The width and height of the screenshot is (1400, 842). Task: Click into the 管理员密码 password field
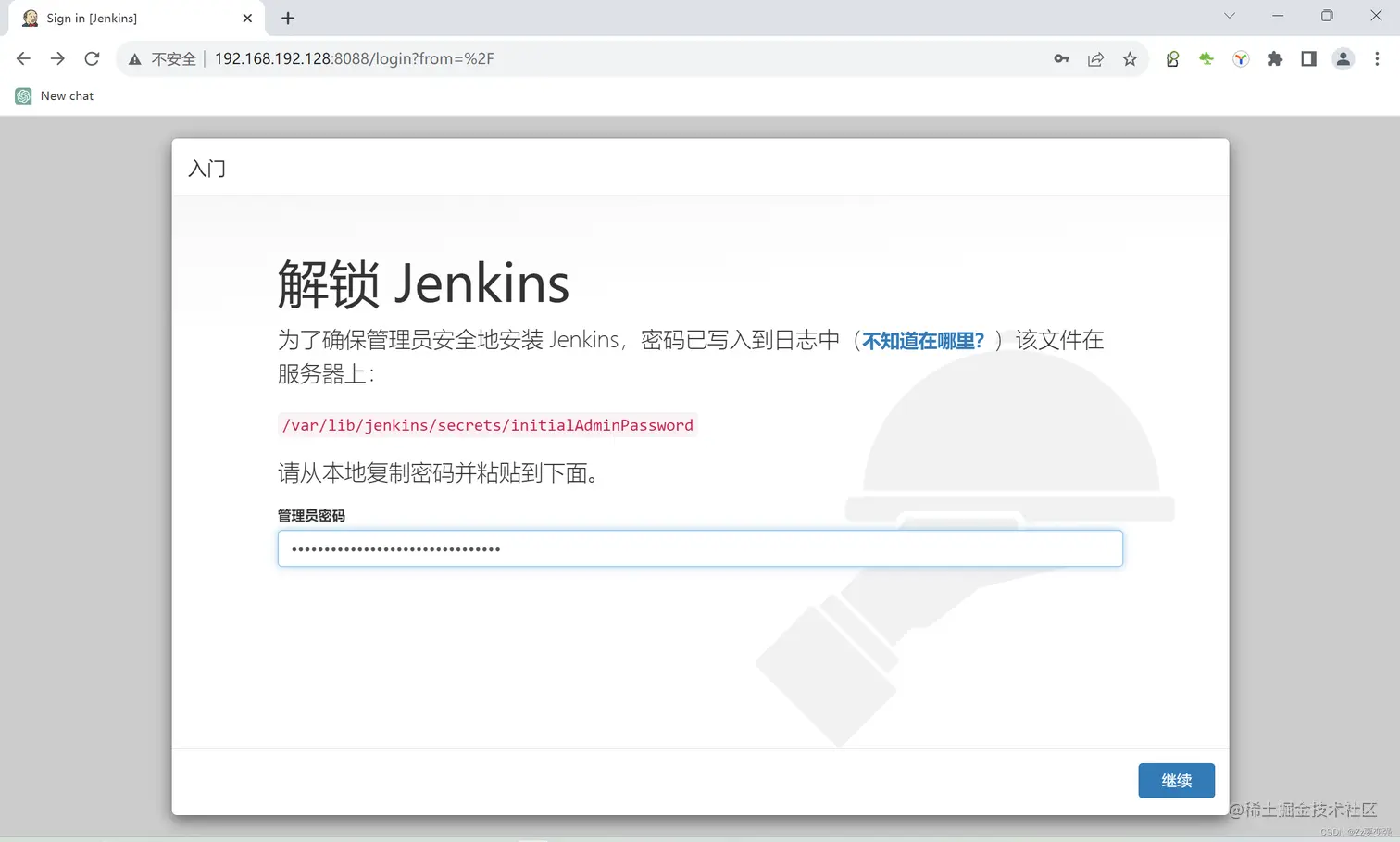point(700,548)
